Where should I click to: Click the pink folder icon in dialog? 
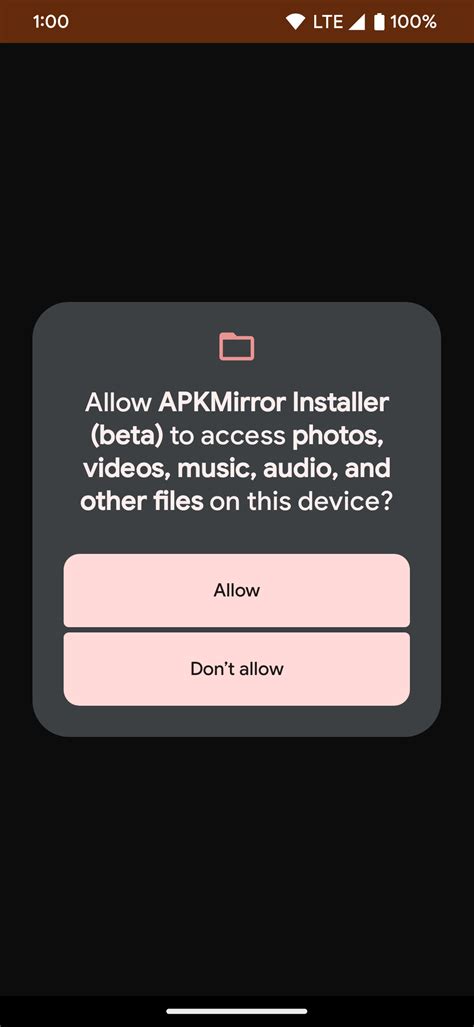pyautogui.click(x=236, y=346)
